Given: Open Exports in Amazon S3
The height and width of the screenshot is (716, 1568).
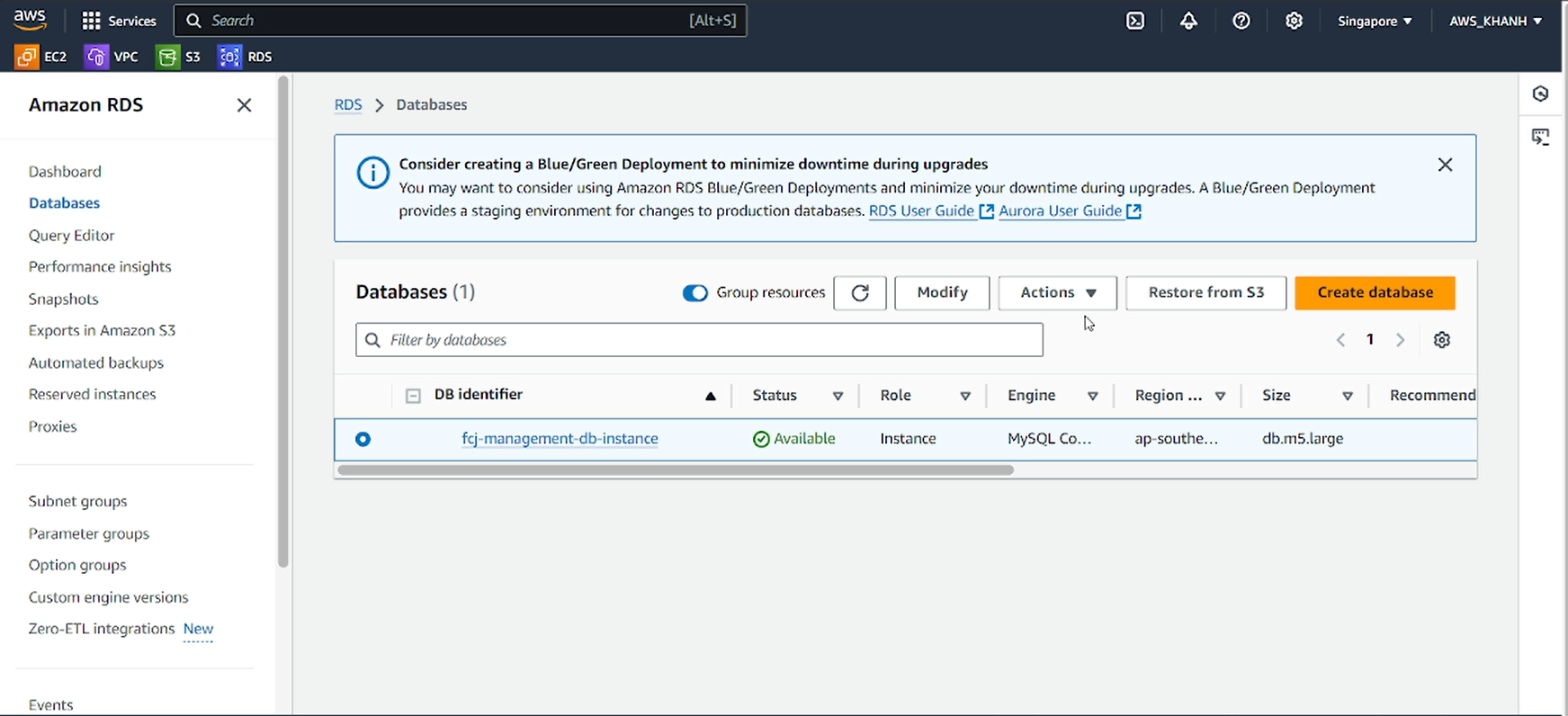Looking at the screenshot, I should tap(102, 331).
